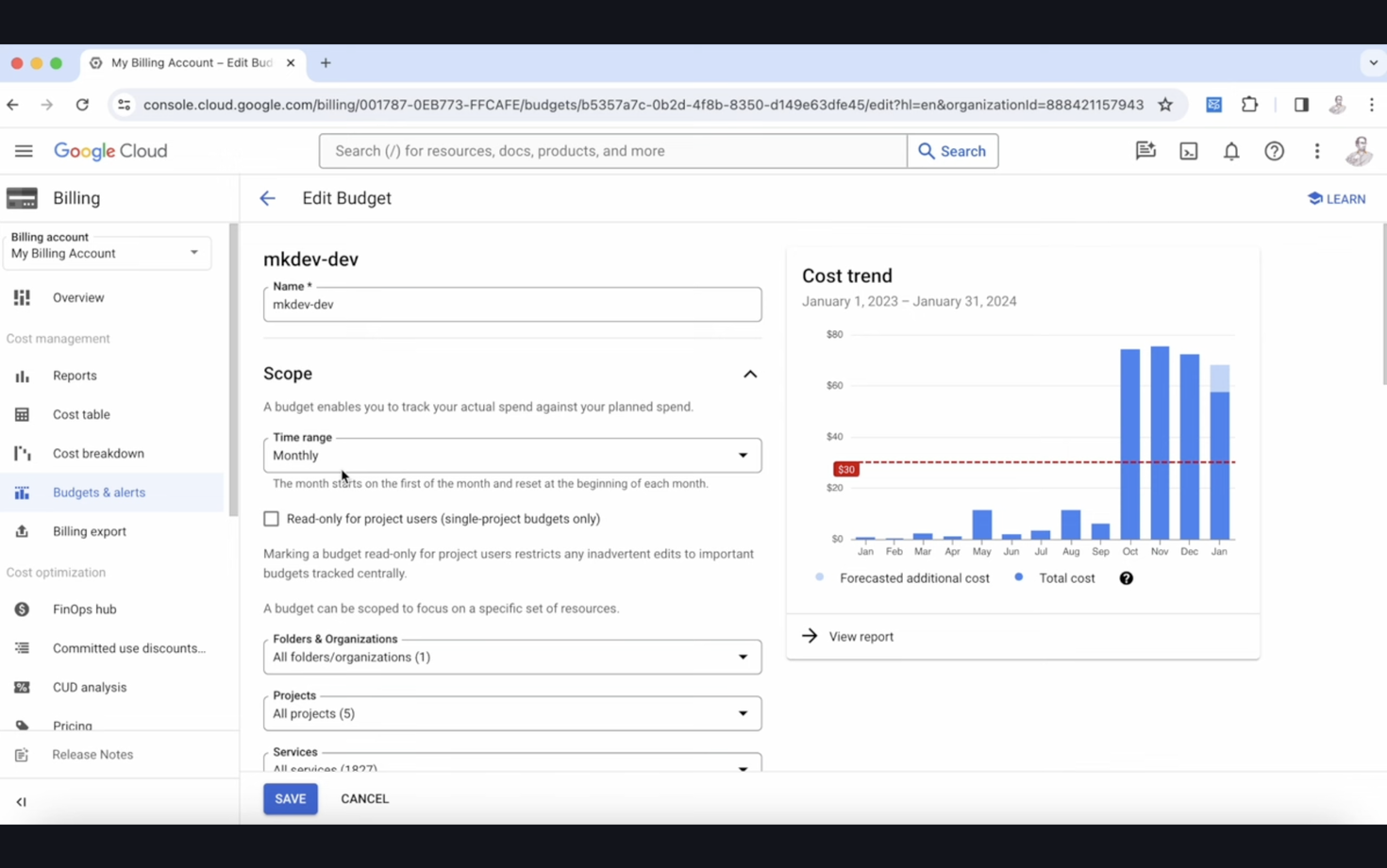
Task: Open Release Notes link in sidebar
Action: point(92,755)
